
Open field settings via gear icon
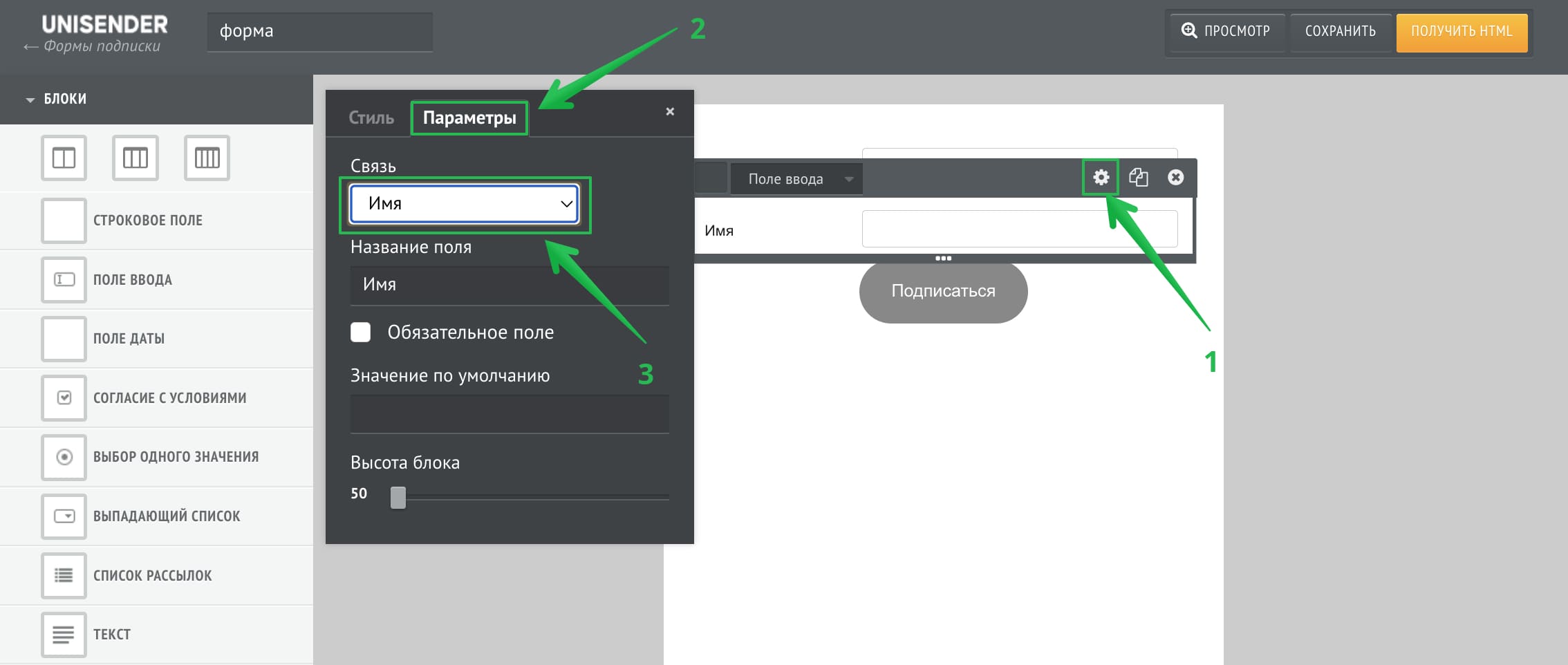point(1101,178)
